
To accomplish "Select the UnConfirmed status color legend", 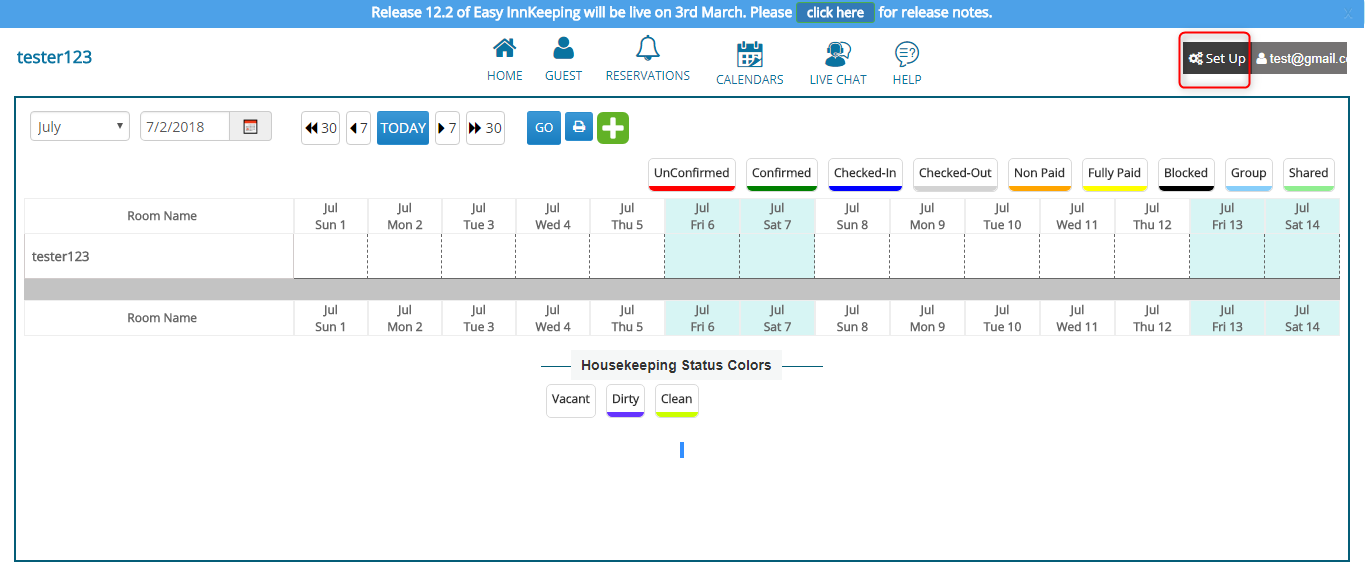I will tap(691, 173).
